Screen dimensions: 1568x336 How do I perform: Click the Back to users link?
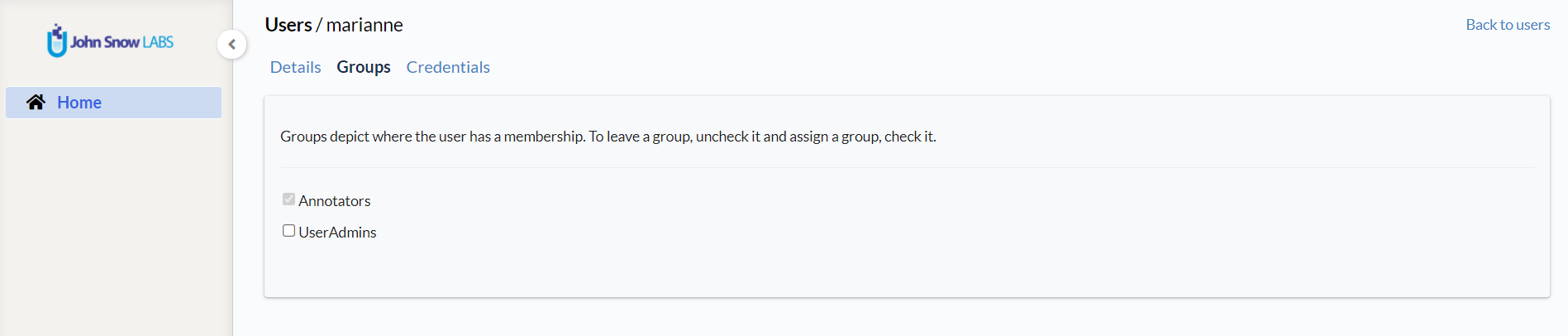click(x=1508, y=25)
